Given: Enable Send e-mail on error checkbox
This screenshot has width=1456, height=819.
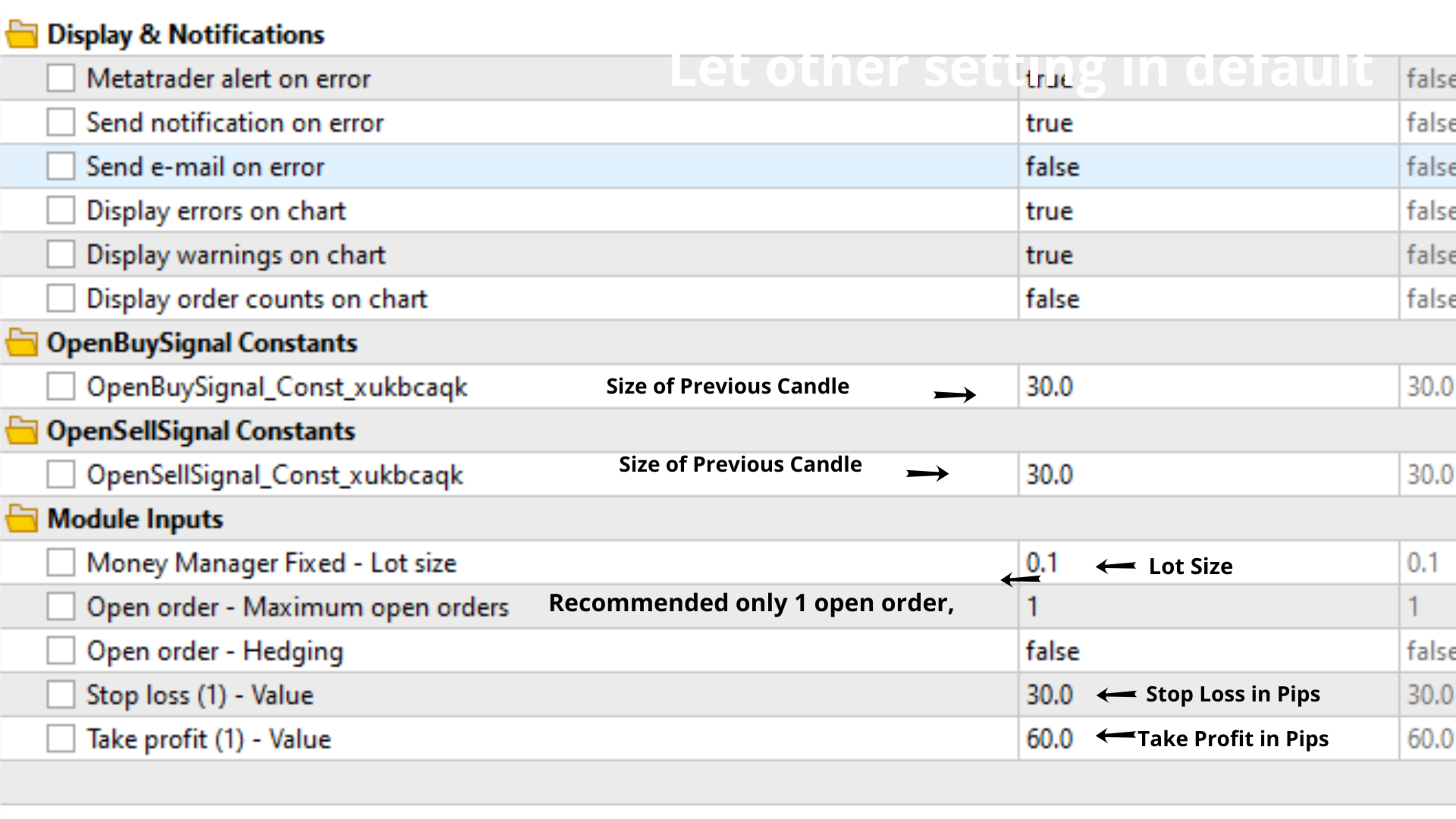Looking at the screenshot, I should (x=61, y=166).
